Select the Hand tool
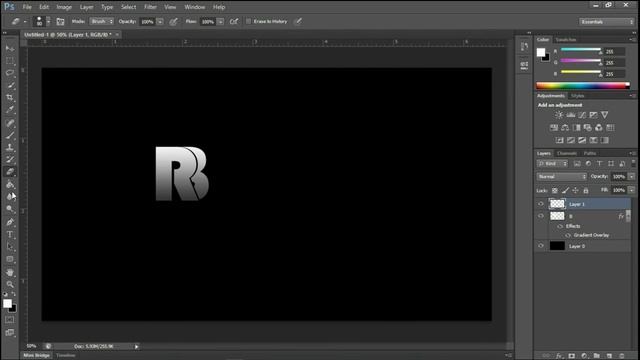 pos(10,272)
